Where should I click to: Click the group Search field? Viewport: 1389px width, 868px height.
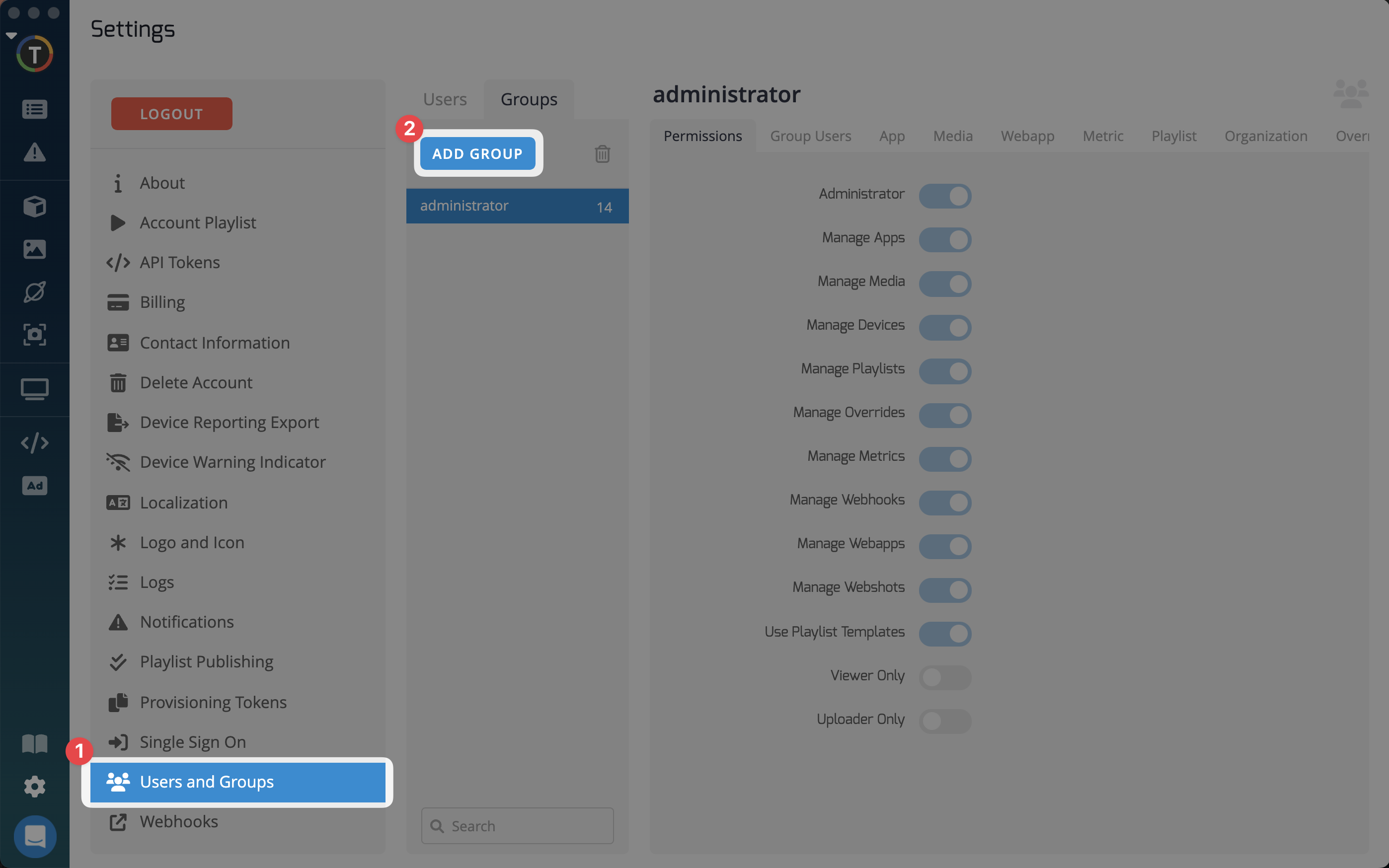(517, 825)
